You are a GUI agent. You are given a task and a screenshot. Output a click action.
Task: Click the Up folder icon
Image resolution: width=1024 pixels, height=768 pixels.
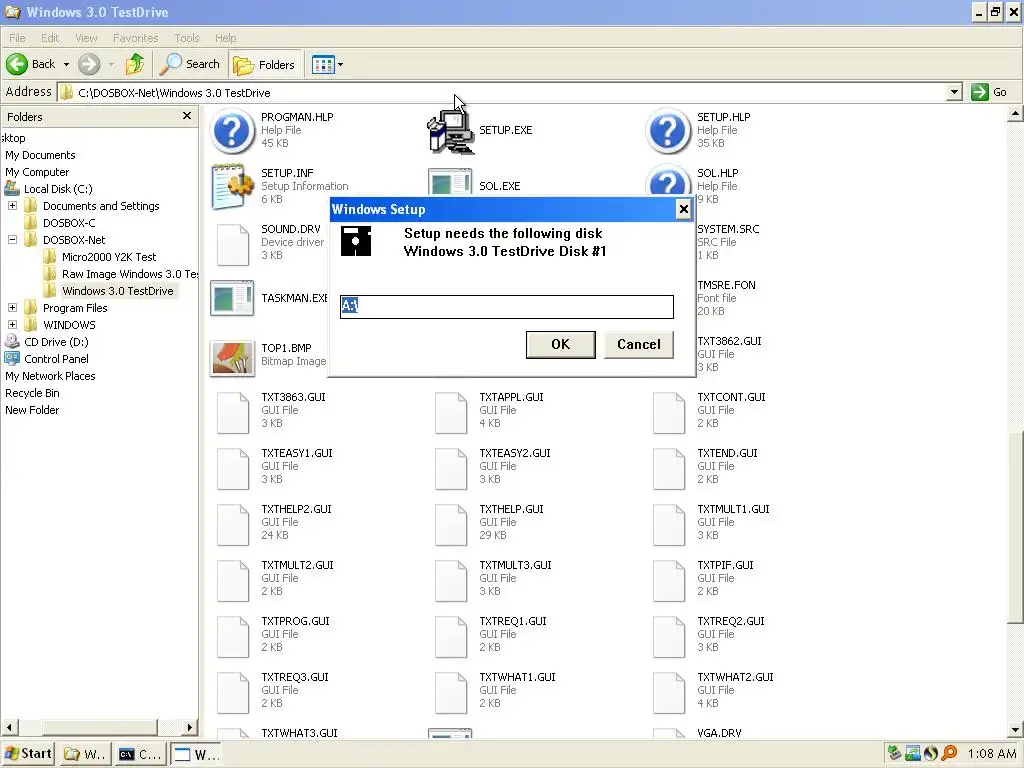point(135,64)
